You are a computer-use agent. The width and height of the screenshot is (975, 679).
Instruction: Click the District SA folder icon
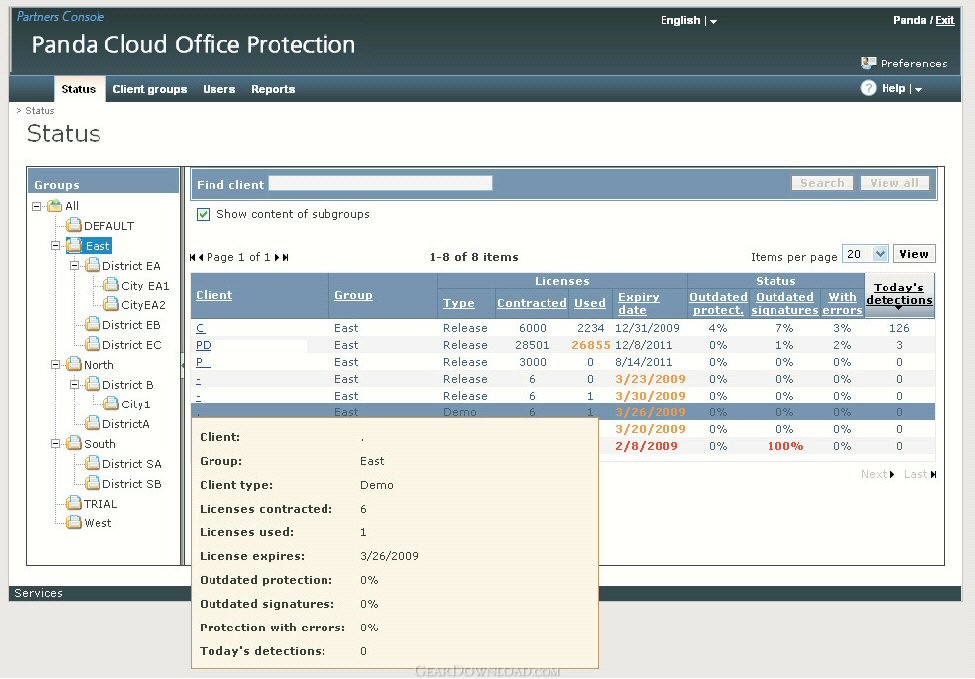tap(93, 463)
